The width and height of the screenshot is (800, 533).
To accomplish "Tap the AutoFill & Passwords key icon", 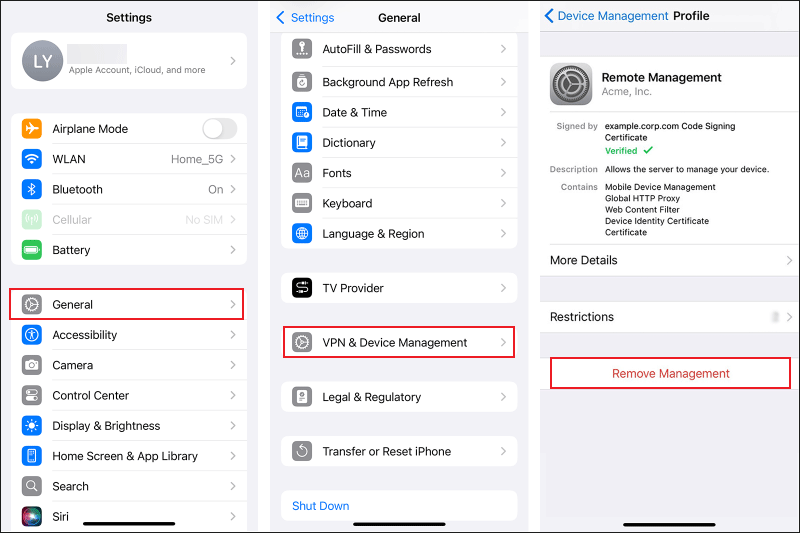I will (302, 49).
